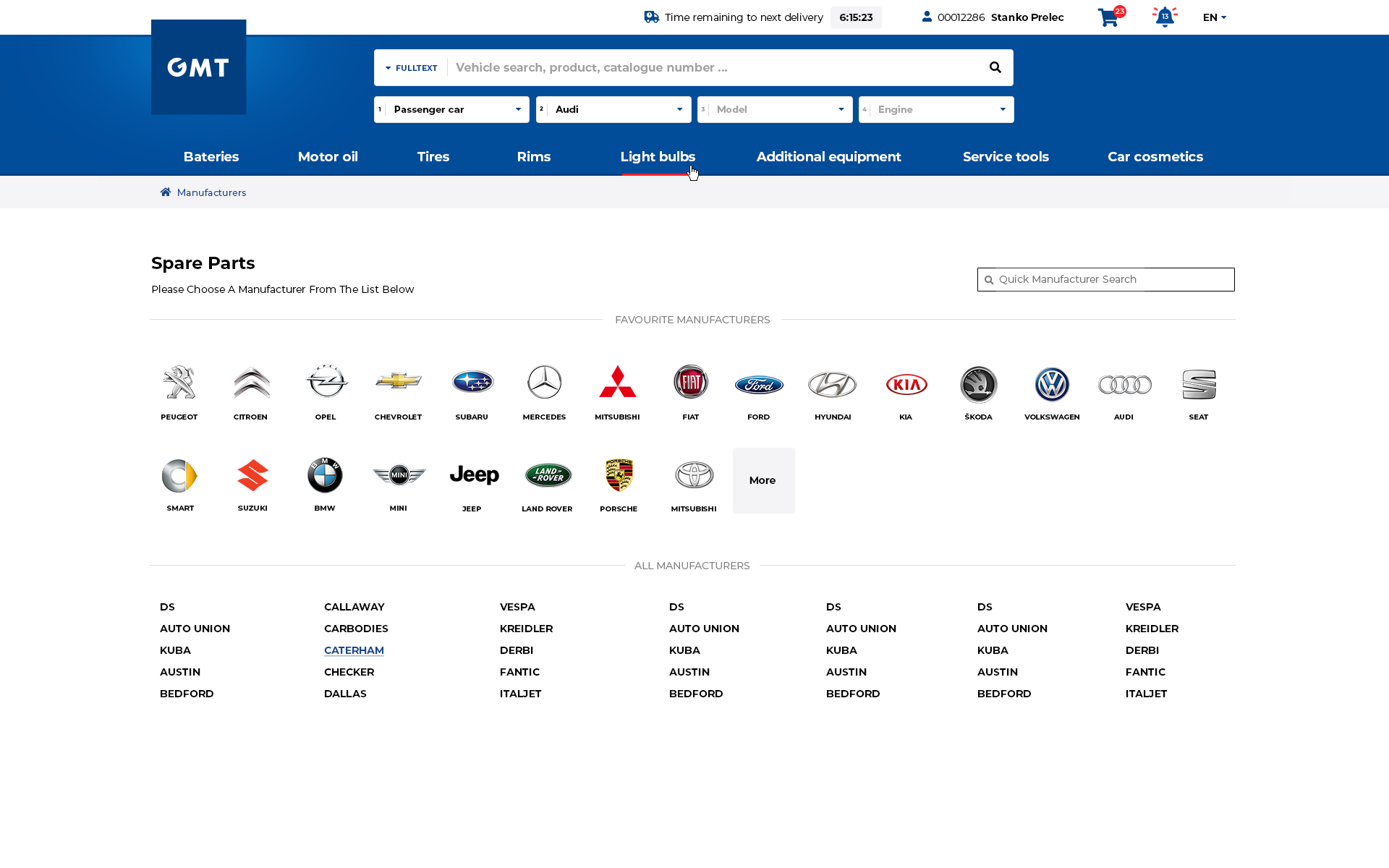Open the Tires menu
Image resolution: width=1389 pixels, height=868 pixels.
(x=433, y=157)
